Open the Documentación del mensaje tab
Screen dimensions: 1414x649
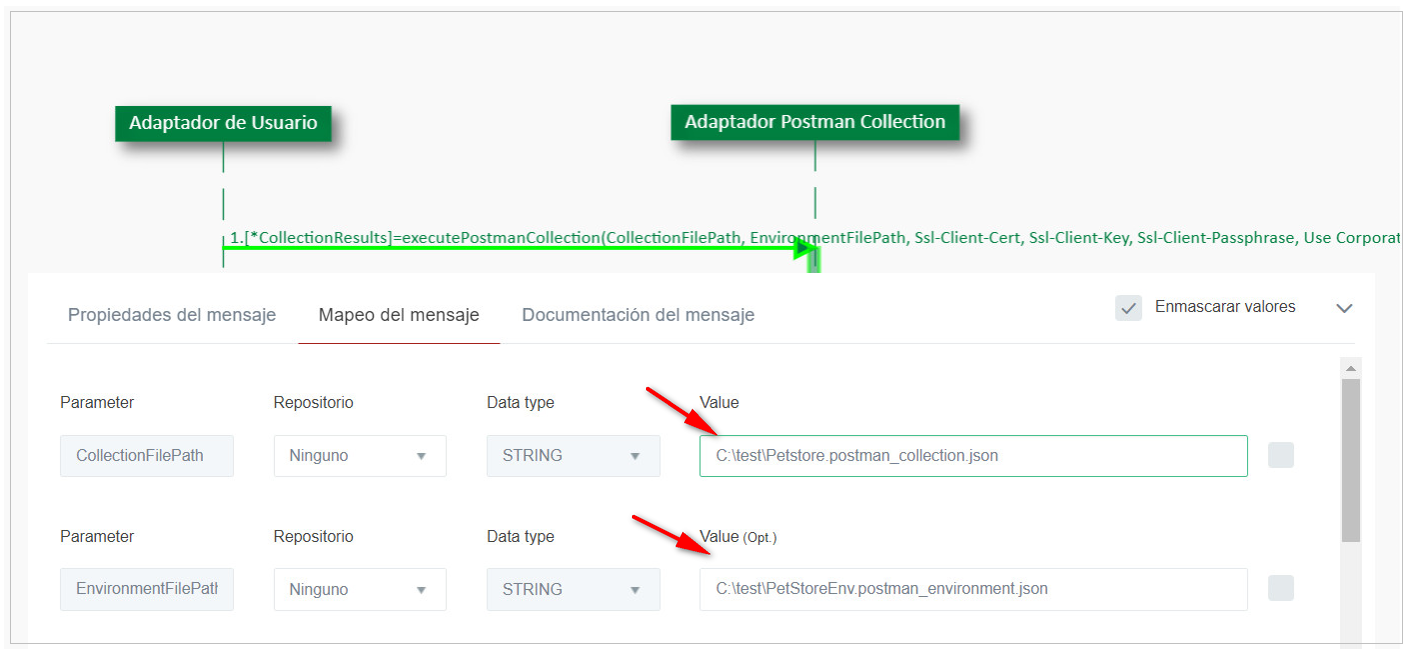pos(638,315)
